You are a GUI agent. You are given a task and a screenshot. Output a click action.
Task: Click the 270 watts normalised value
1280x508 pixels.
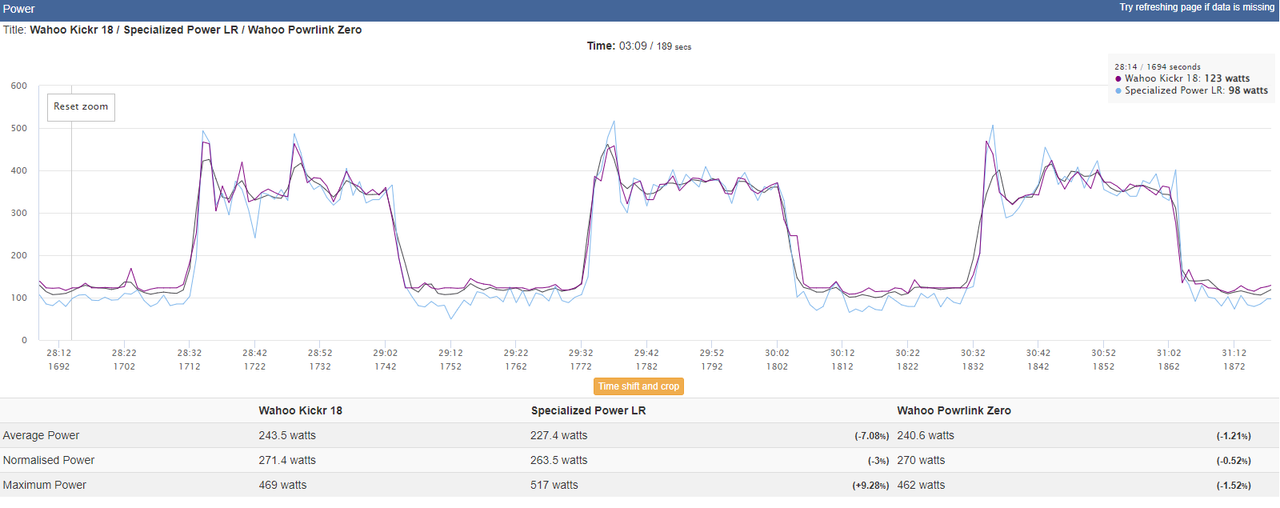click(x=921, y=460)
